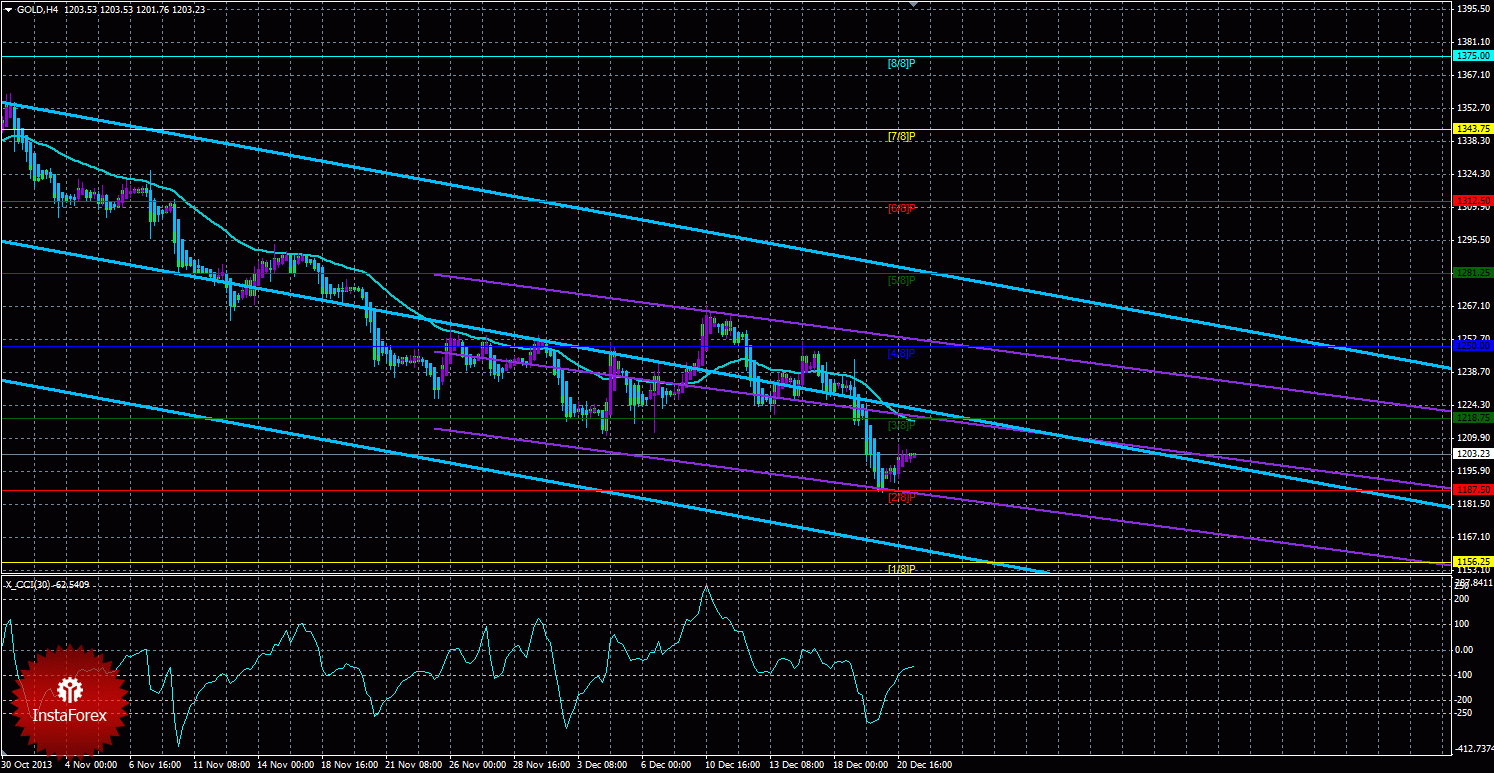This screenshot has width=1494, height=773.
Task: Click the [3/8]P Murrey level label
Action: click(902, 425)
